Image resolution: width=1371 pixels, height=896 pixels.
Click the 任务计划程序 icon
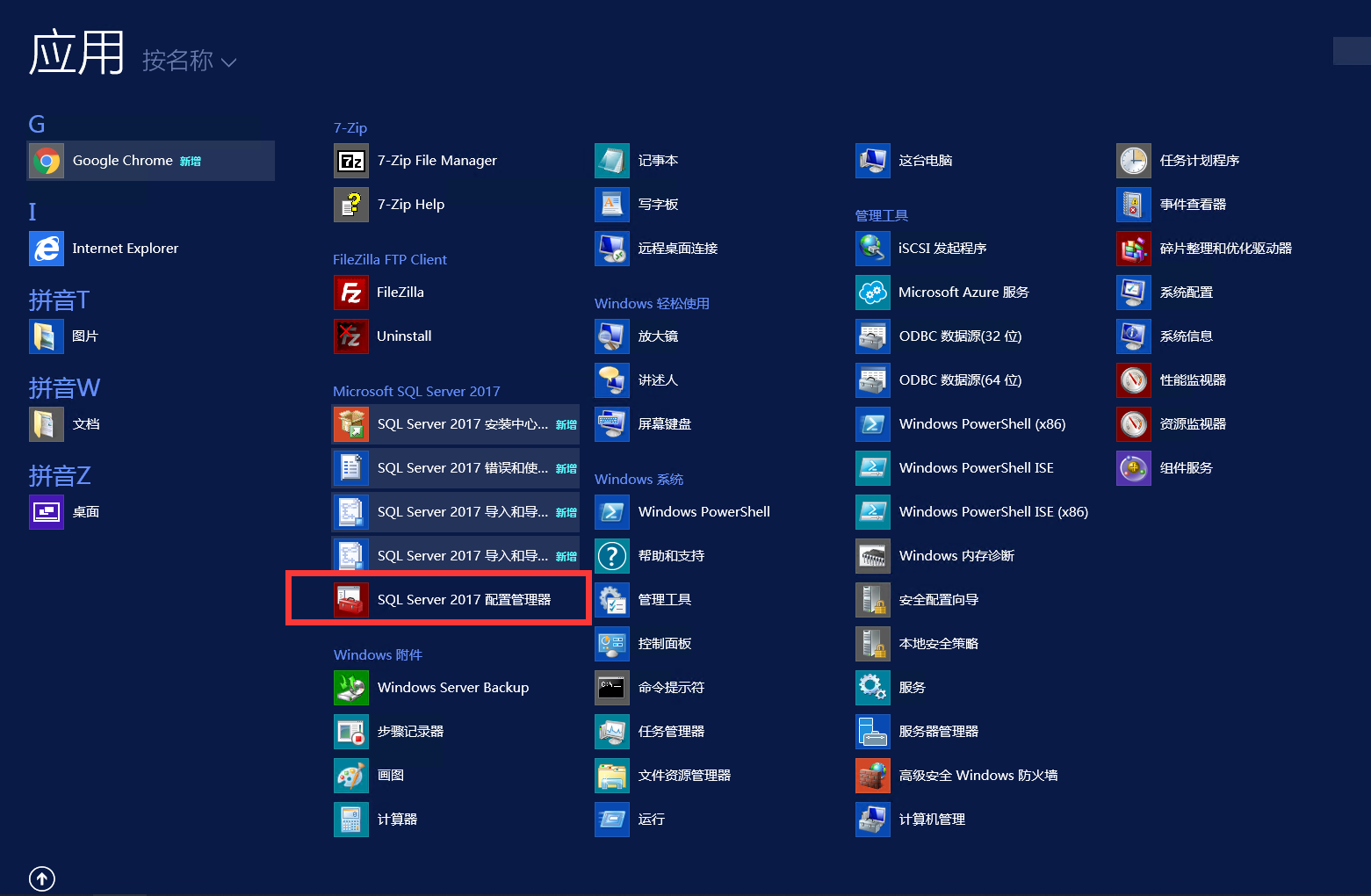point(1134,161)
